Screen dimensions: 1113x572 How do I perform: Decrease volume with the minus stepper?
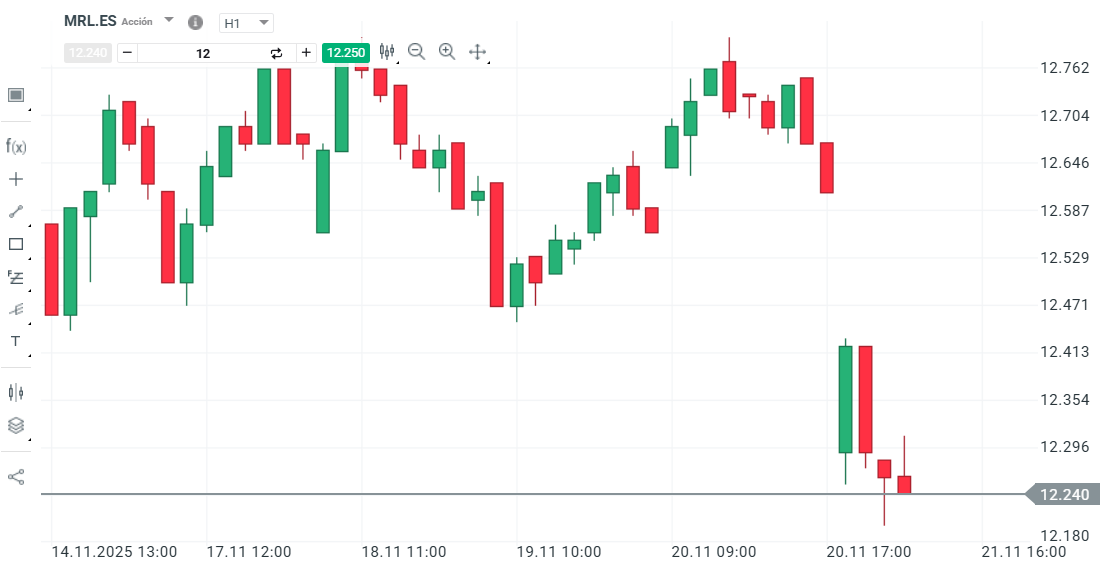[128, 53]
